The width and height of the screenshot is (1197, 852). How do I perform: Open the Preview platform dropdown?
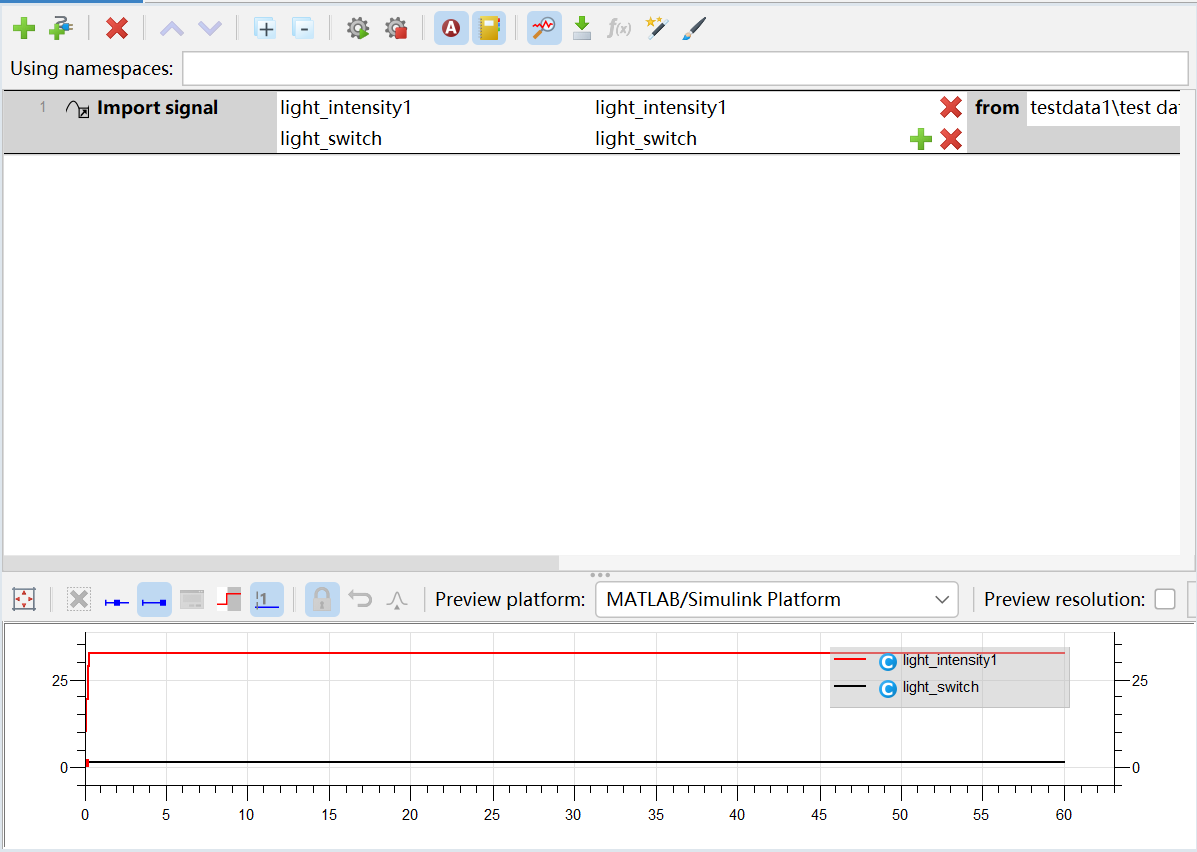click(776, 599)
